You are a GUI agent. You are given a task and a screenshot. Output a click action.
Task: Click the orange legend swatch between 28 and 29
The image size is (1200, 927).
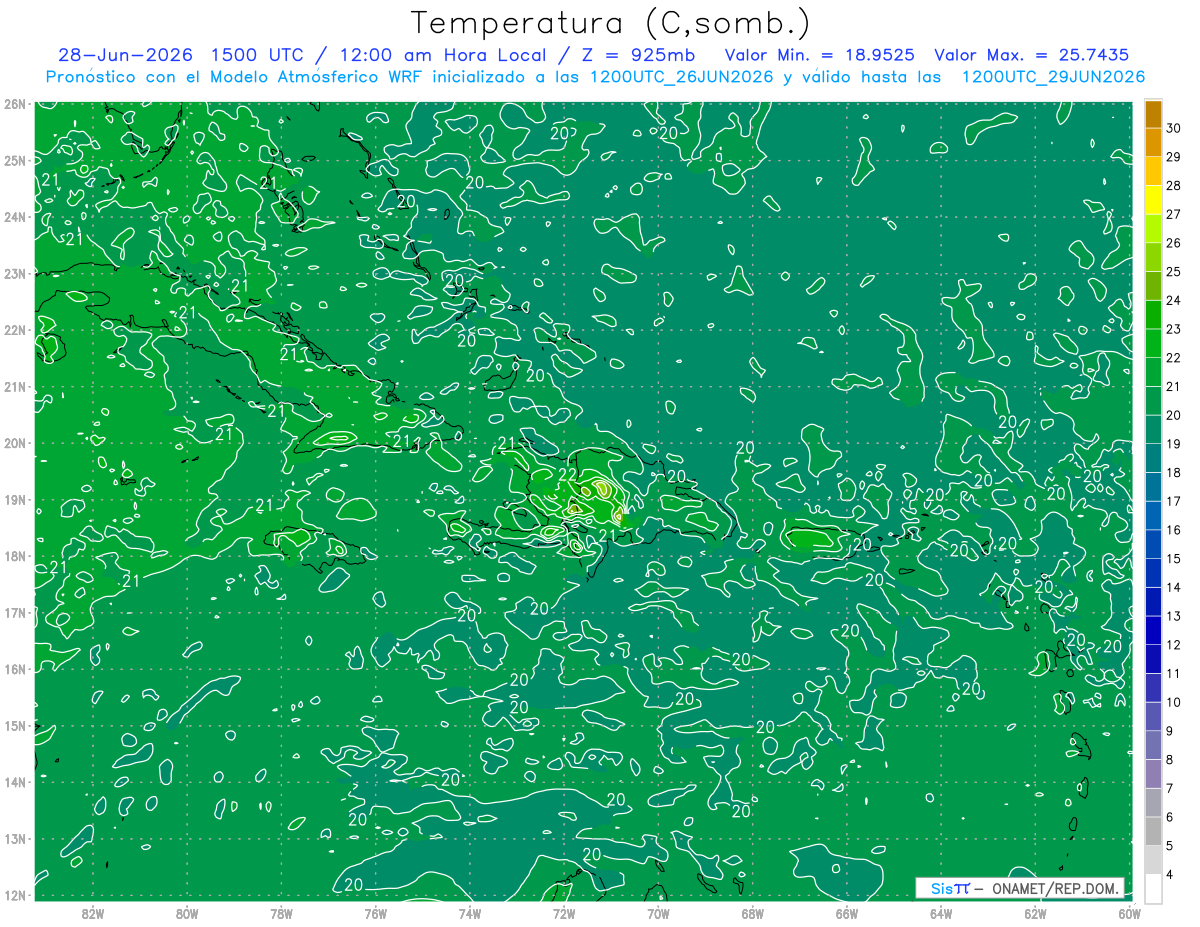[x=1153, y=170]
